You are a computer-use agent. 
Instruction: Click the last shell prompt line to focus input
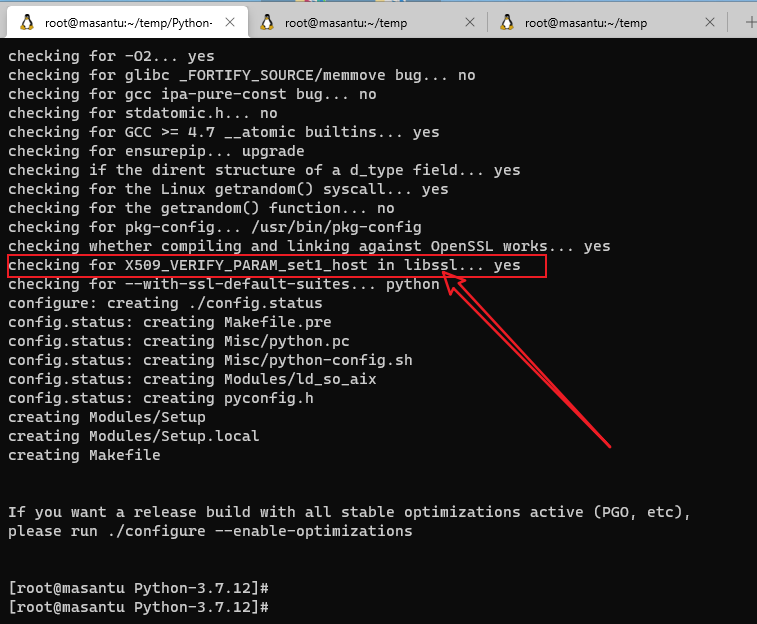click(x=139, y=607)
